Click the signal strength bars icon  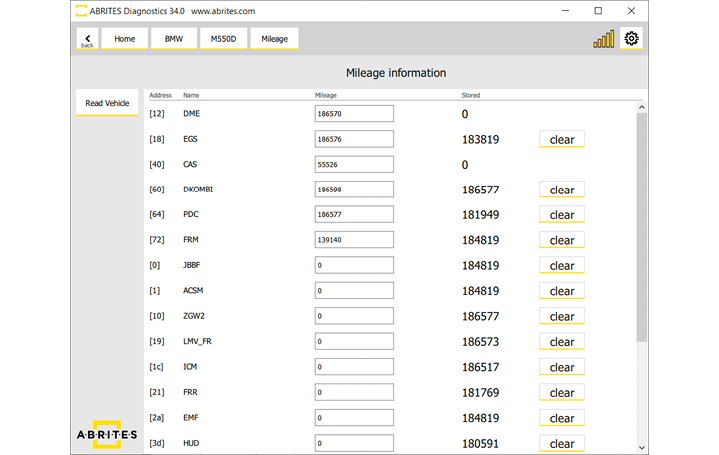pyautogui.click(x=604, y=40)
